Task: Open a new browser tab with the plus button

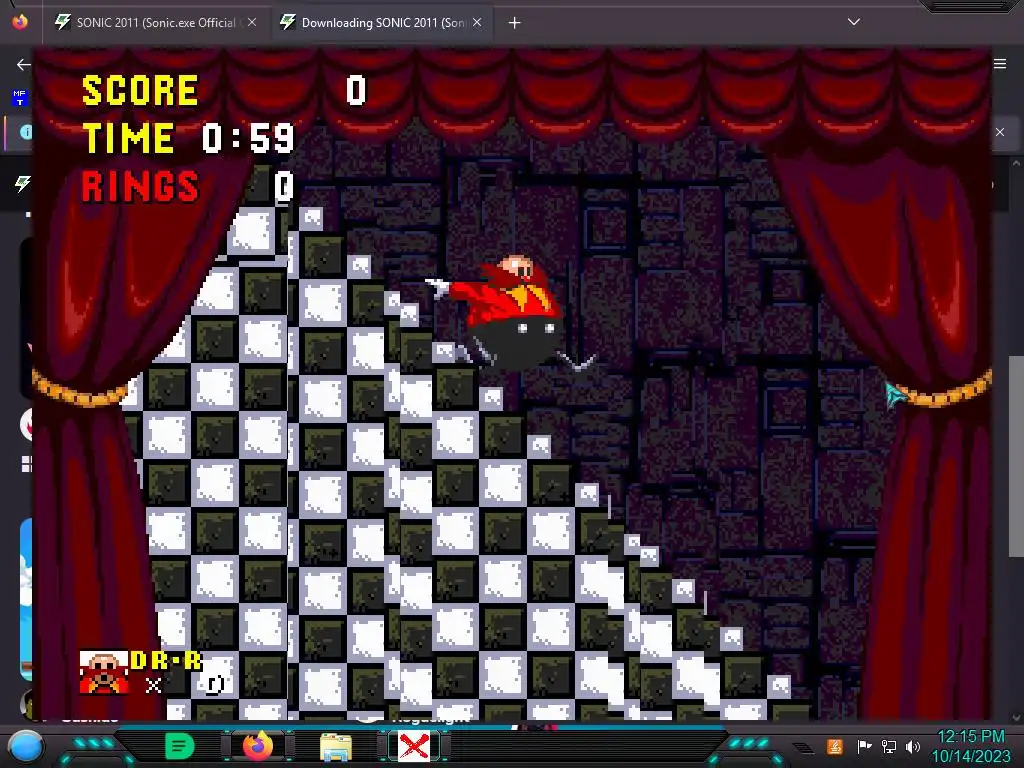Action: (515, 23)
